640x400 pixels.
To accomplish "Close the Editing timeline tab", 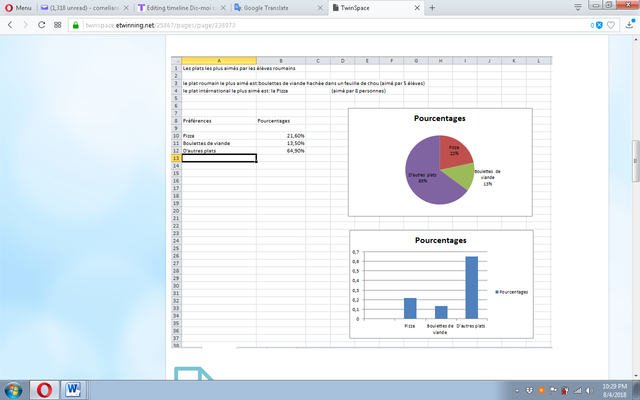I will [x=223, y=8].
